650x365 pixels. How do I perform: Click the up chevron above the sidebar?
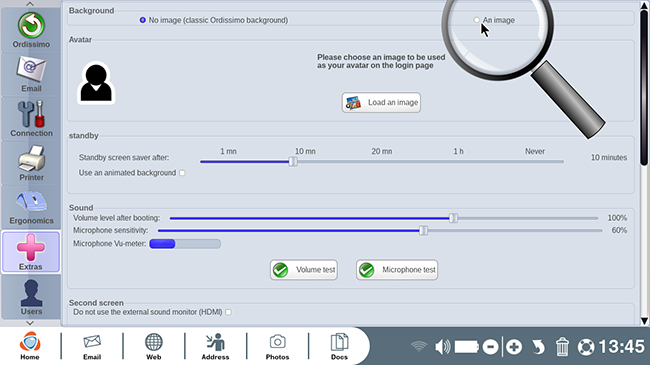coord(30,4)
